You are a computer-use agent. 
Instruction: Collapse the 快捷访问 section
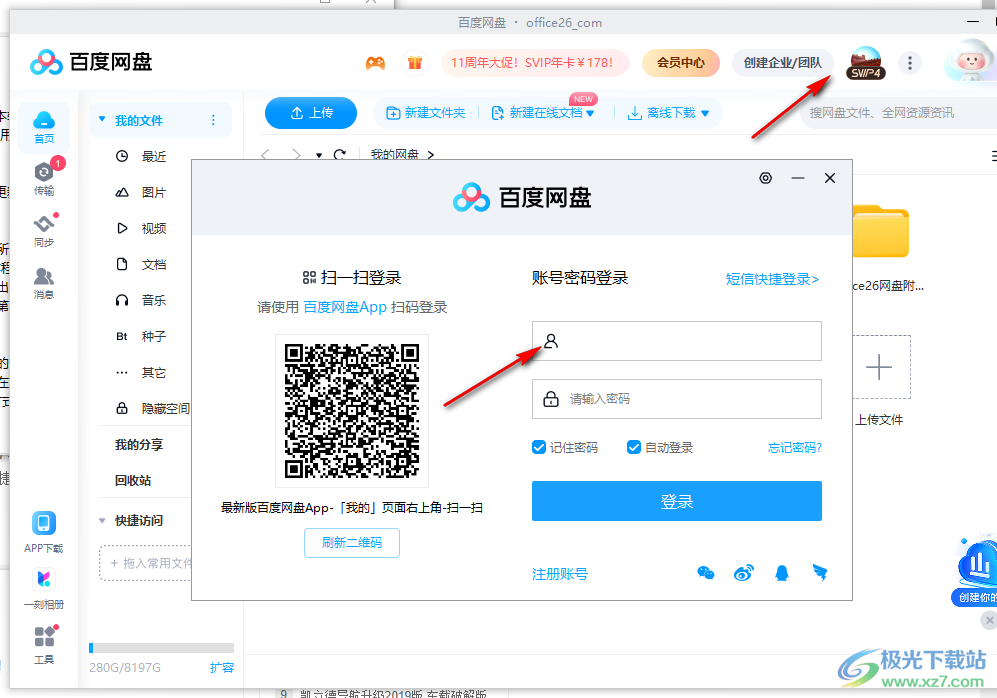[x=102, y=520]
